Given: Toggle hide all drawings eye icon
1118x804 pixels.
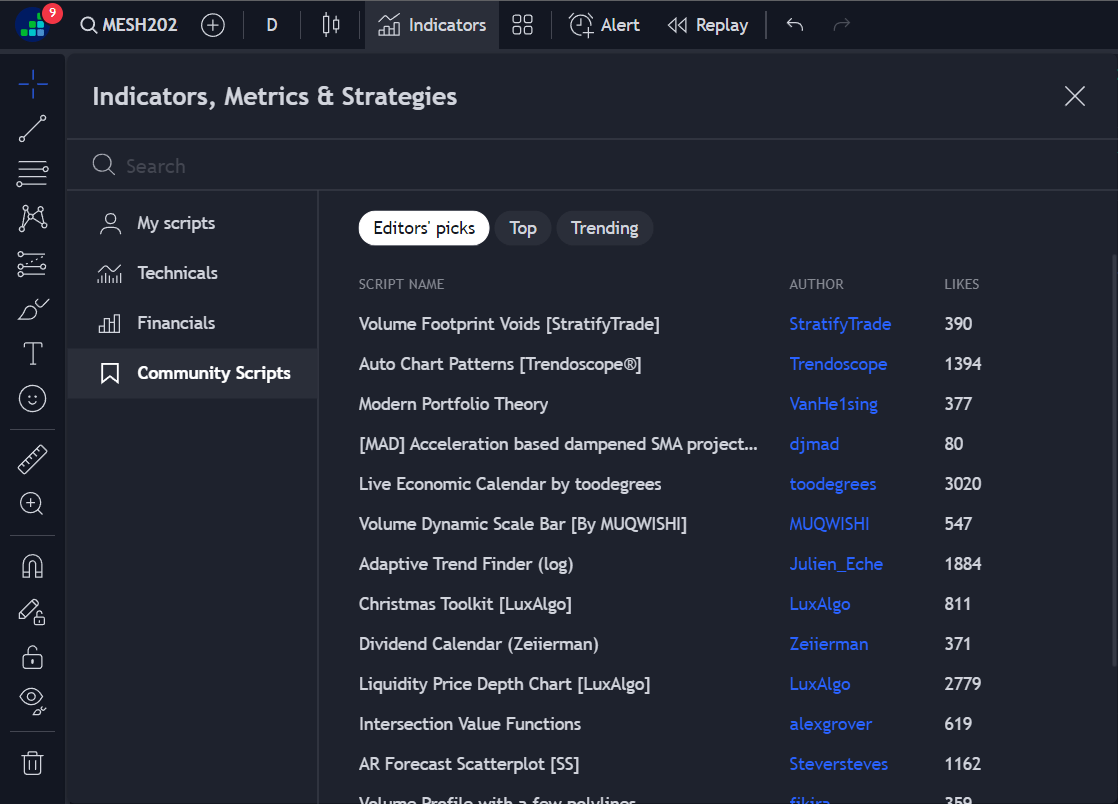Looking at the screenshot, I should (x=33, y=701).
